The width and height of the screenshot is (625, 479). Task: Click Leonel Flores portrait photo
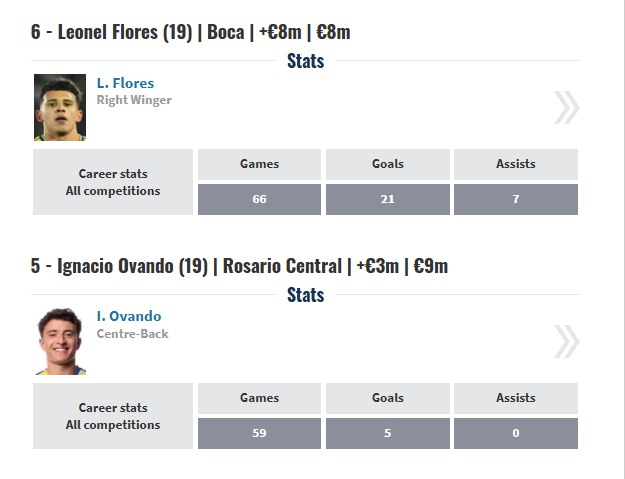coord(60,107)
